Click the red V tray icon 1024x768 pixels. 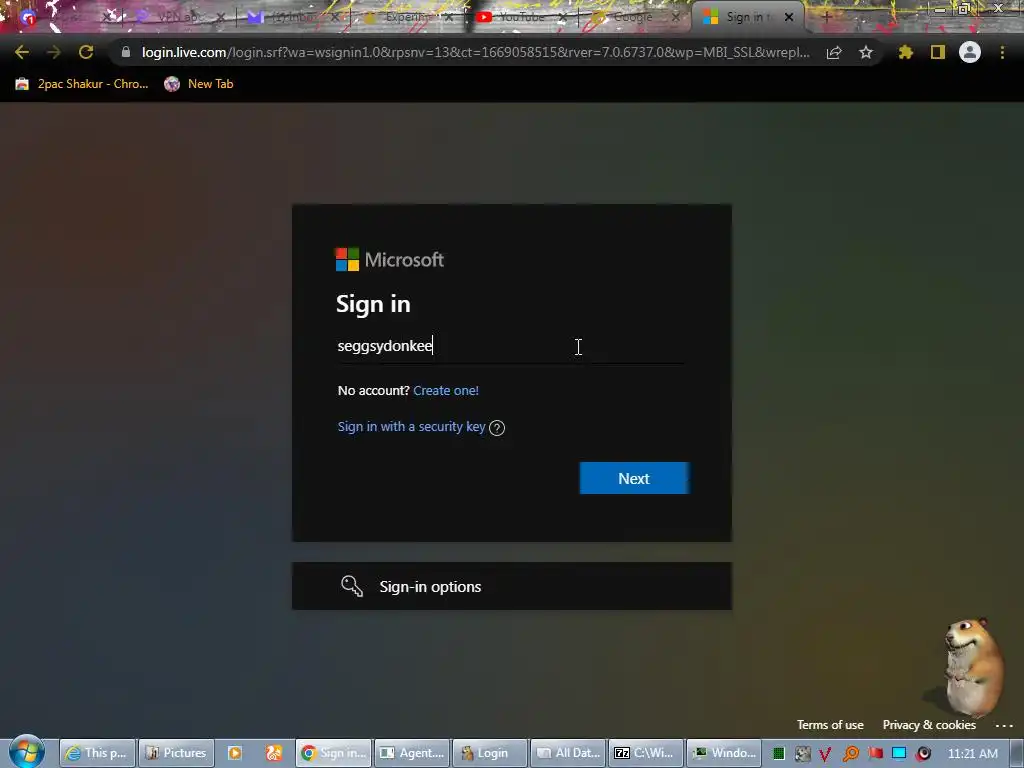click(826, 754)
